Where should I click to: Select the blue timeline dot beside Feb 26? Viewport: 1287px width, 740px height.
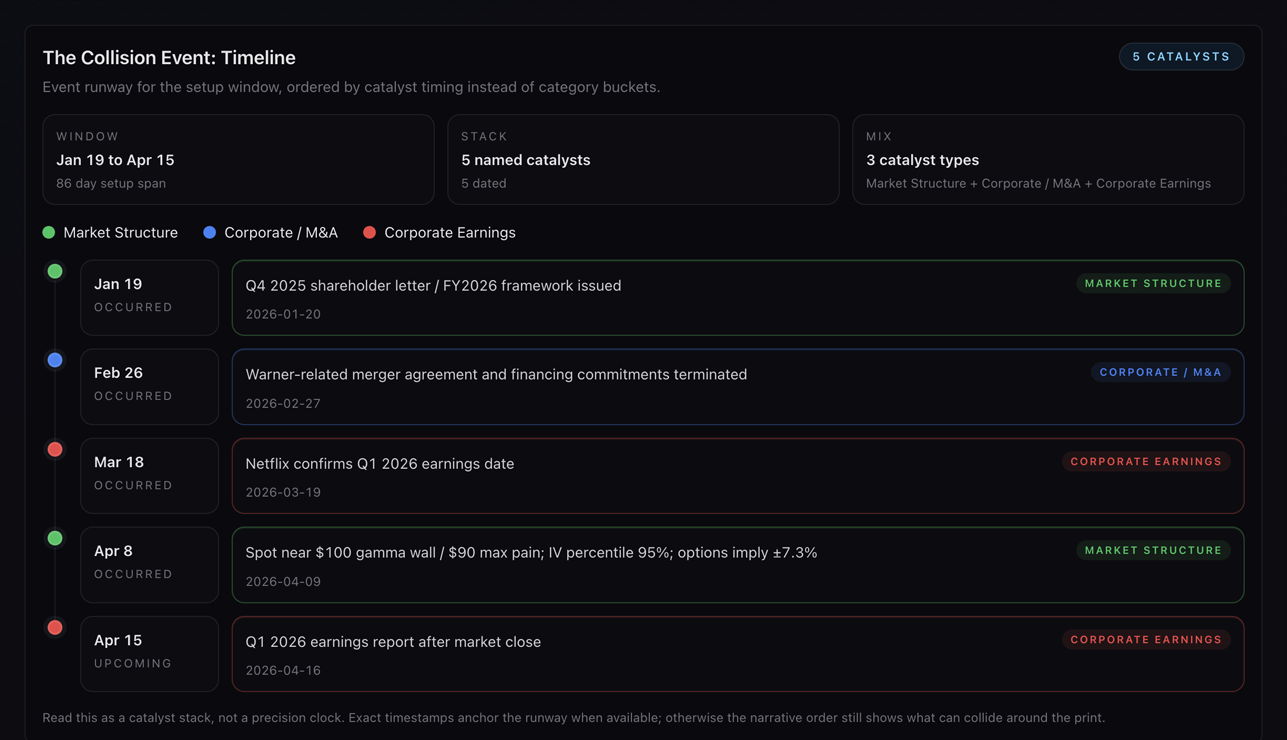pos(55,359)
